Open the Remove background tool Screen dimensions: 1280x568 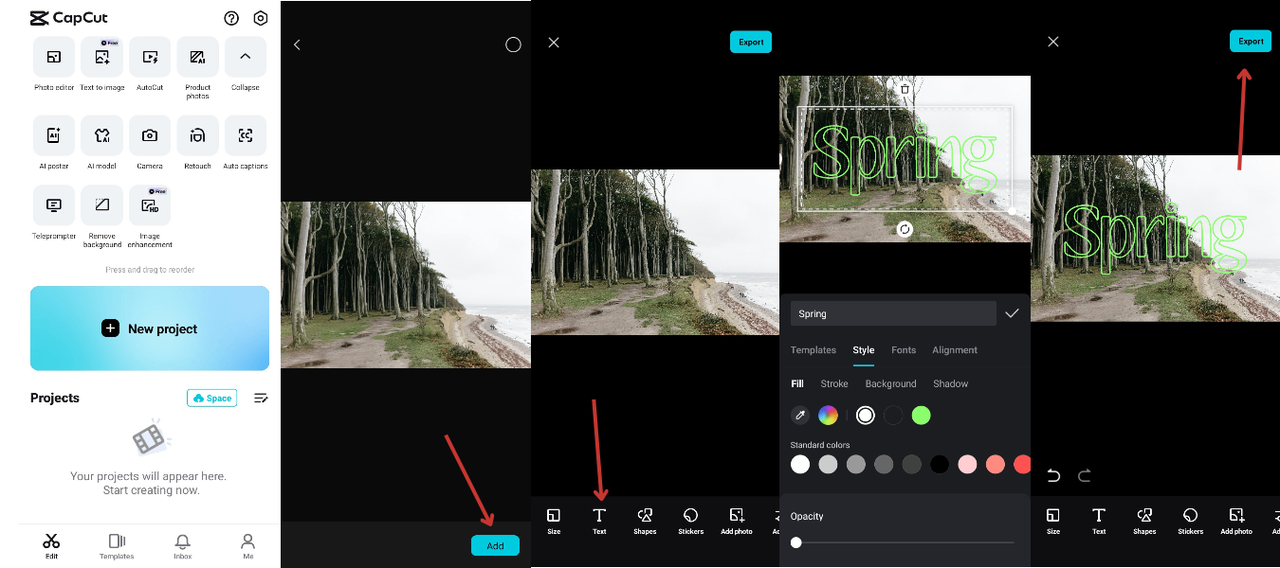pyautogui.click(x=102, y=205)
